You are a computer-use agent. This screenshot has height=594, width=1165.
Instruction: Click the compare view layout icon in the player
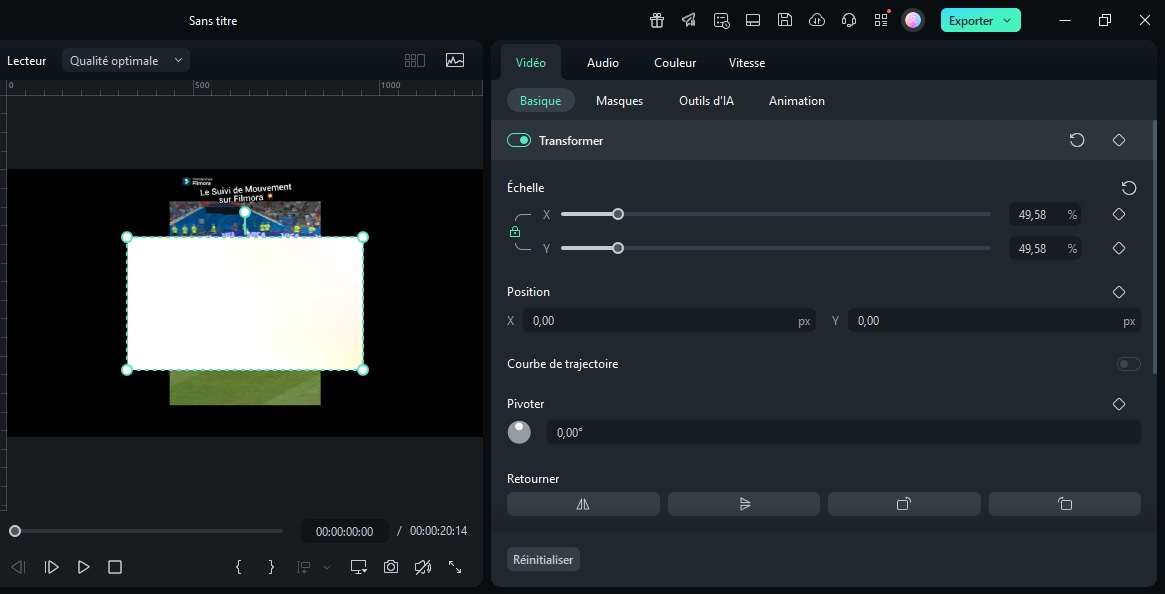pyautogui.click(x=415, y=60)
